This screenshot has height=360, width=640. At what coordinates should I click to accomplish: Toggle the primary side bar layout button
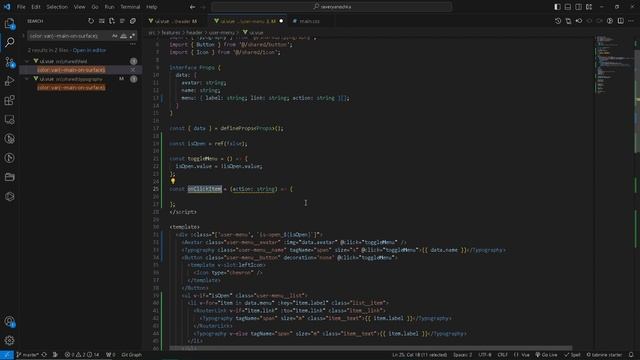point(558,7)
